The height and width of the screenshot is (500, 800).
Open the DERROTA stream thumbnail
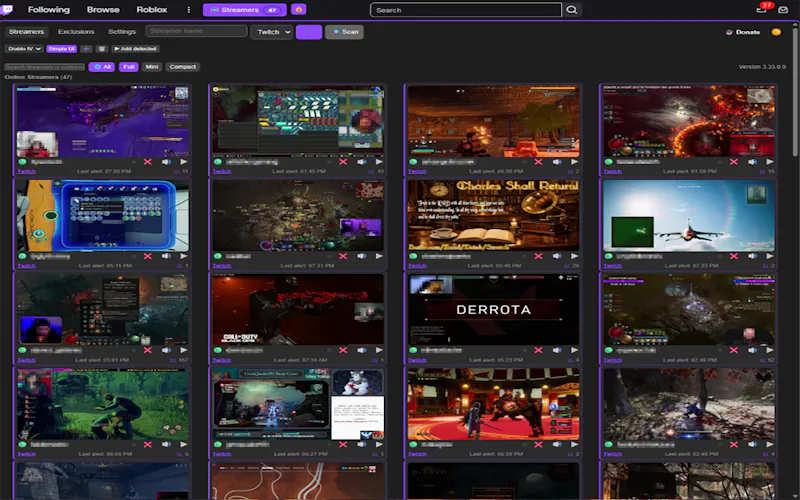point(493,309)
